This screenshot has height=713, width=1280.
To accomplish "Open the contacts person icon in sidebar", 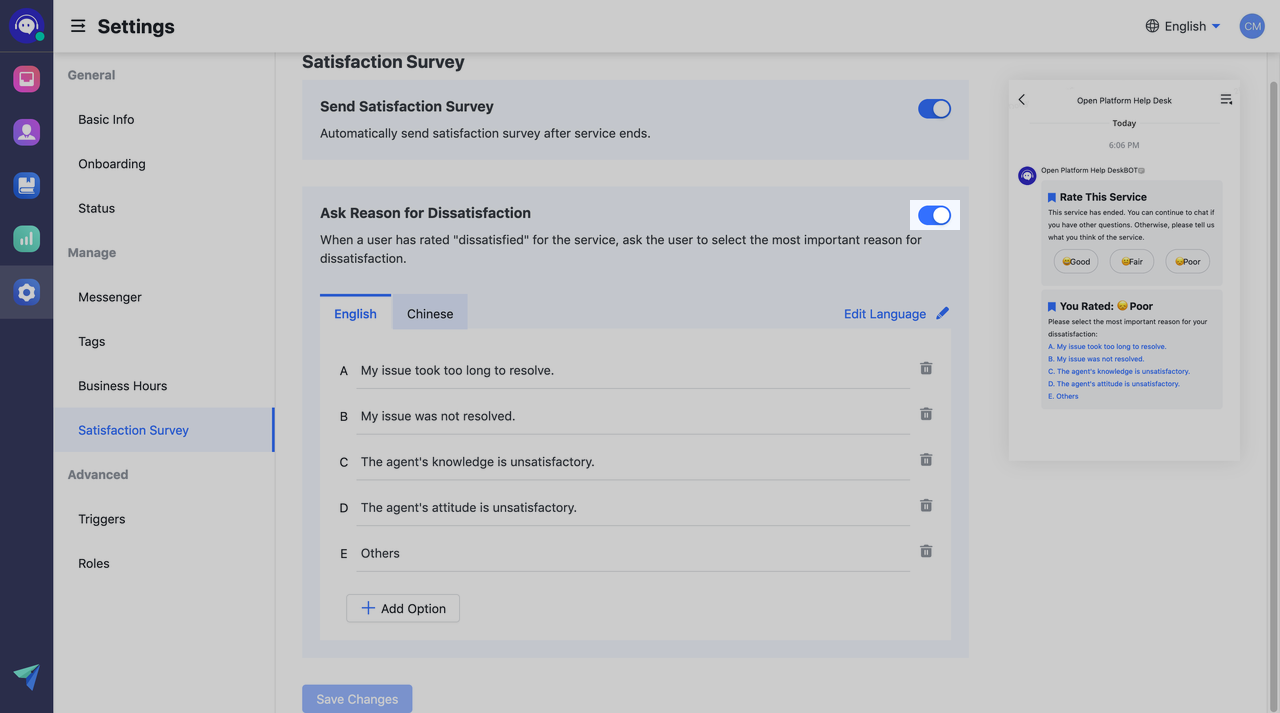I will [x=26, y=132].
